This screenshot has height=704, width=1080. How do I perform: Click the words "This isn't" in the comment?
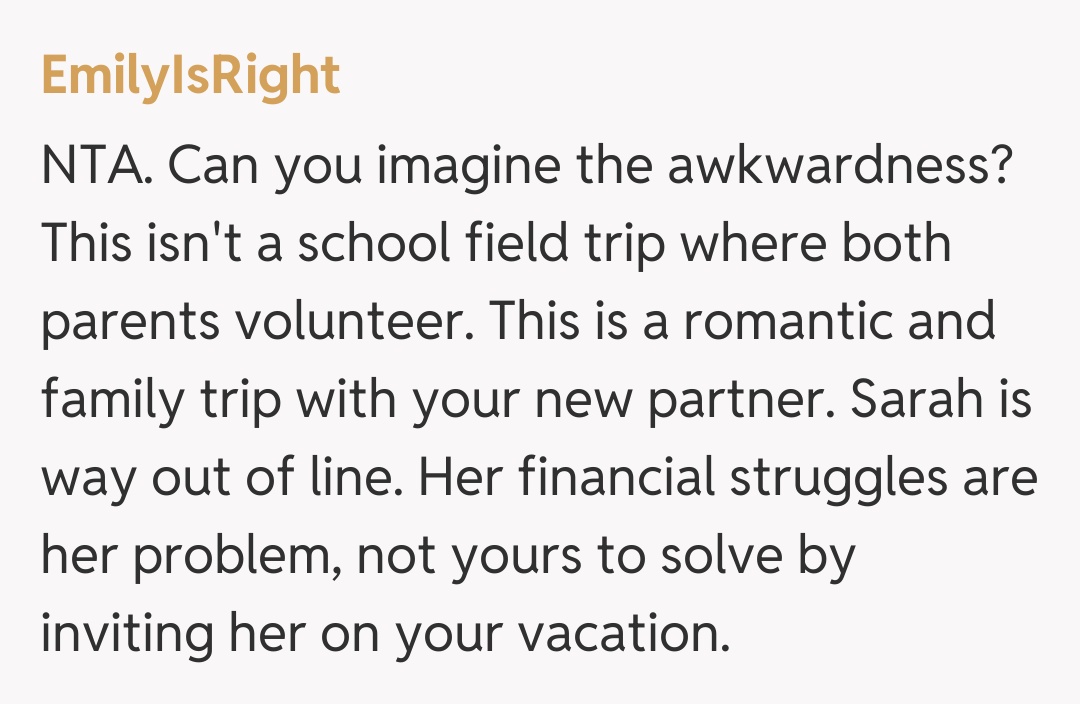(x=132, y=245)
